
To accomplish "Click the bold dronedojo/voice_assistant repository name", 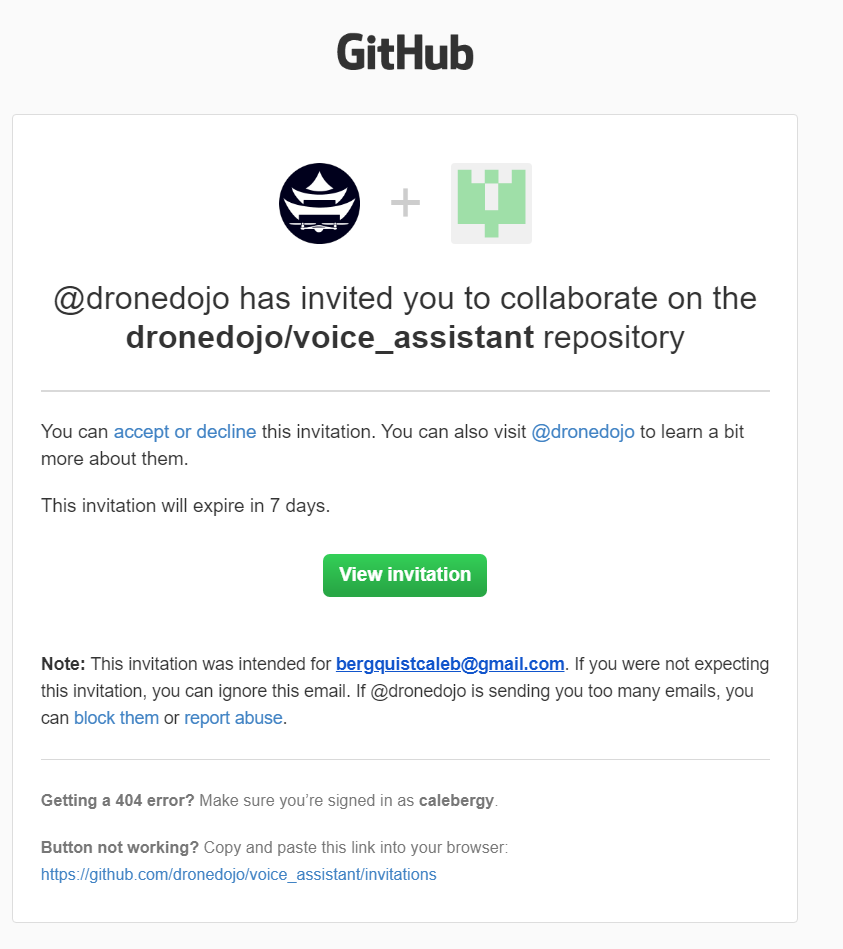I will (330, 337).
